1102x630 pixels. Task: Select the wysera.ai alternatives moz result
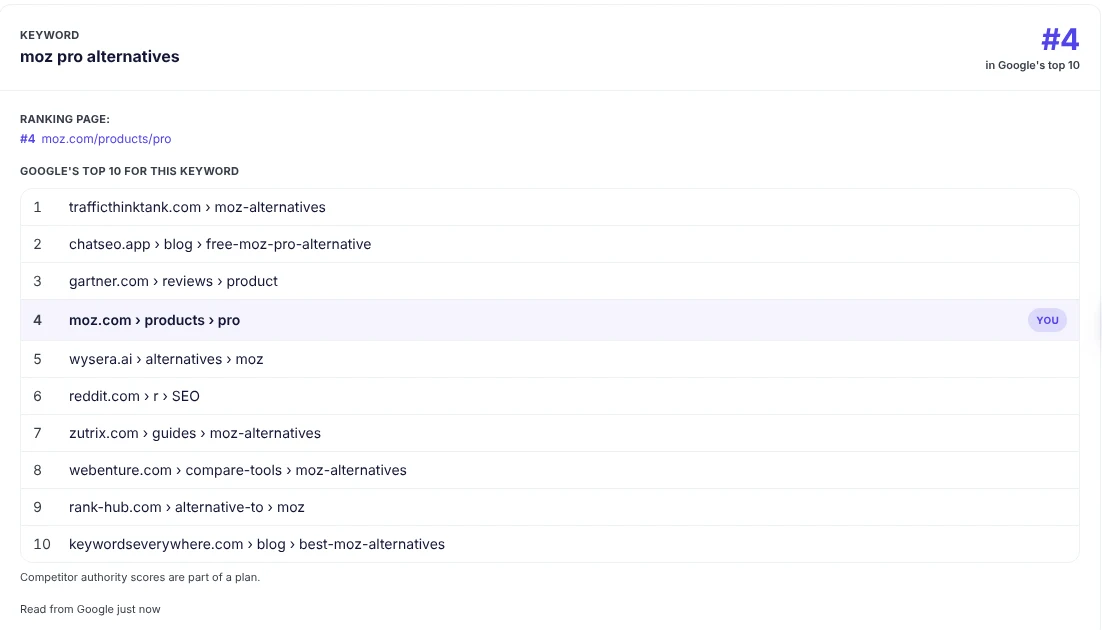(550, 359)
